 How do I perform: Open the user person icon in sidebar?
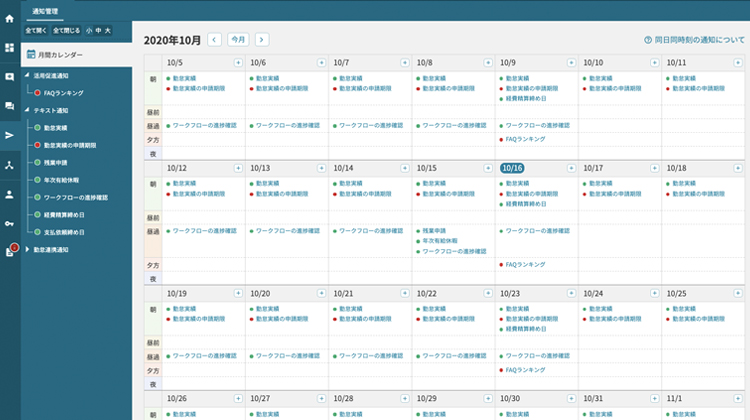(x=10, y=194)
